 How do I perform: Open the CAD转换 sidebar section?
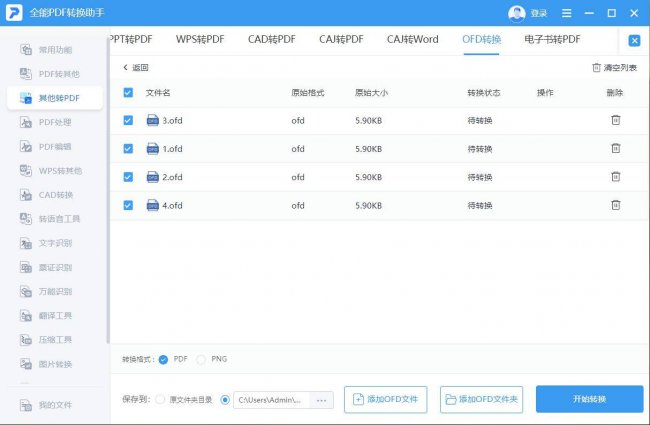55,195
